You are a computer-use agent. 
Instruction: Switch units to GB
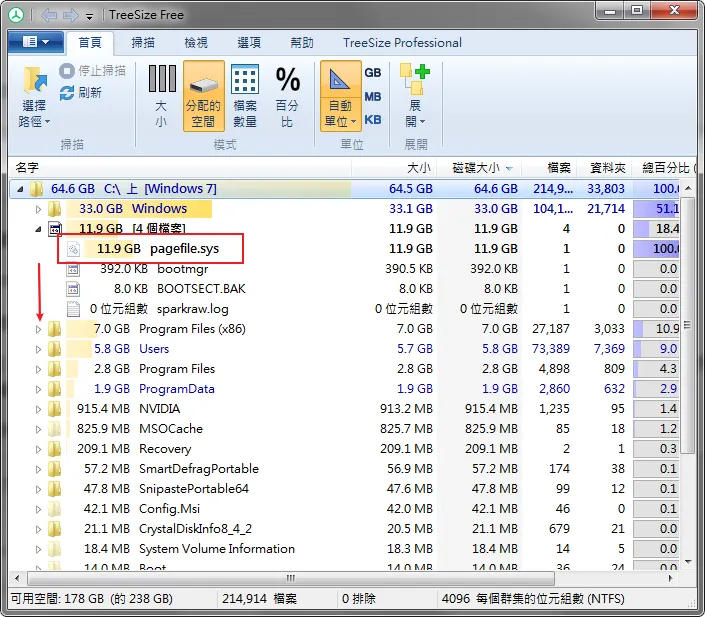coord(373,73)
